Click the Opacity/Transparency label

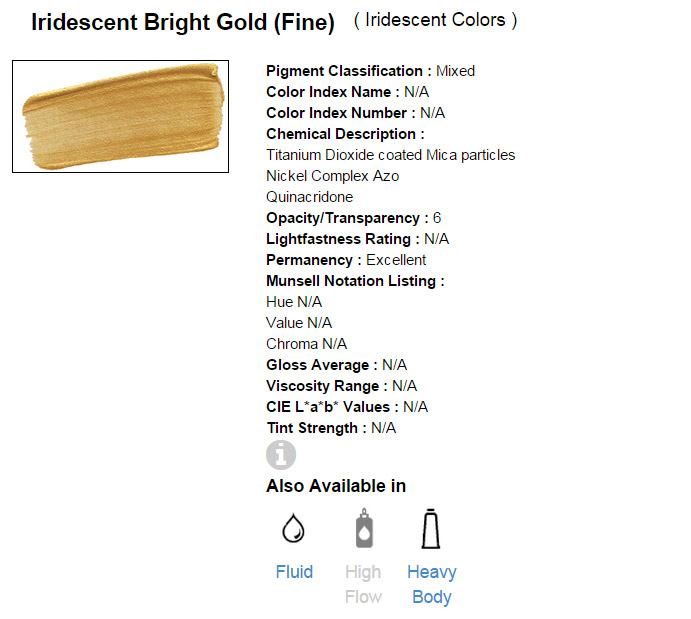pos(343,218)
